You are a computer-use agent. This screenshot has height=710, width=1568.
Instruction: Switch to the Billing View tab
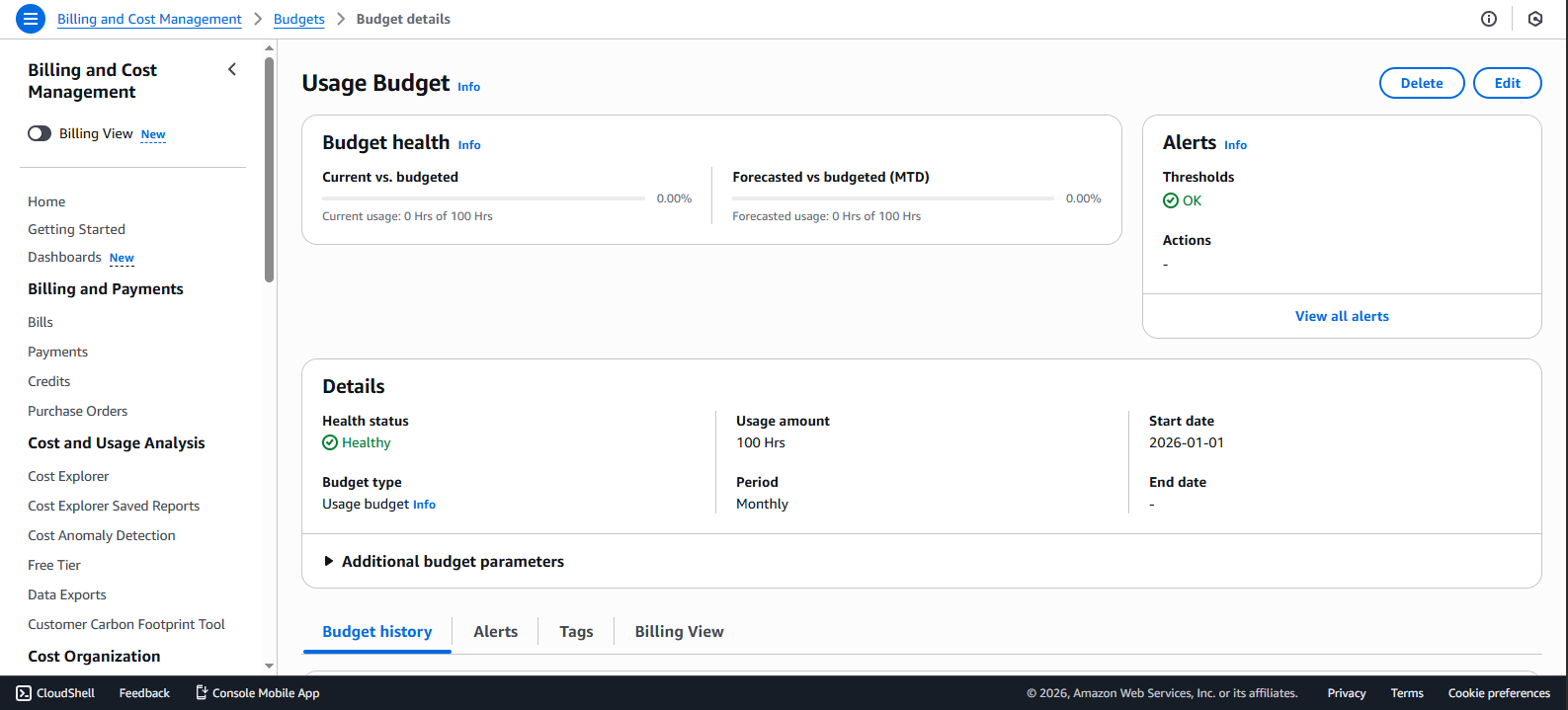[680, 632]
